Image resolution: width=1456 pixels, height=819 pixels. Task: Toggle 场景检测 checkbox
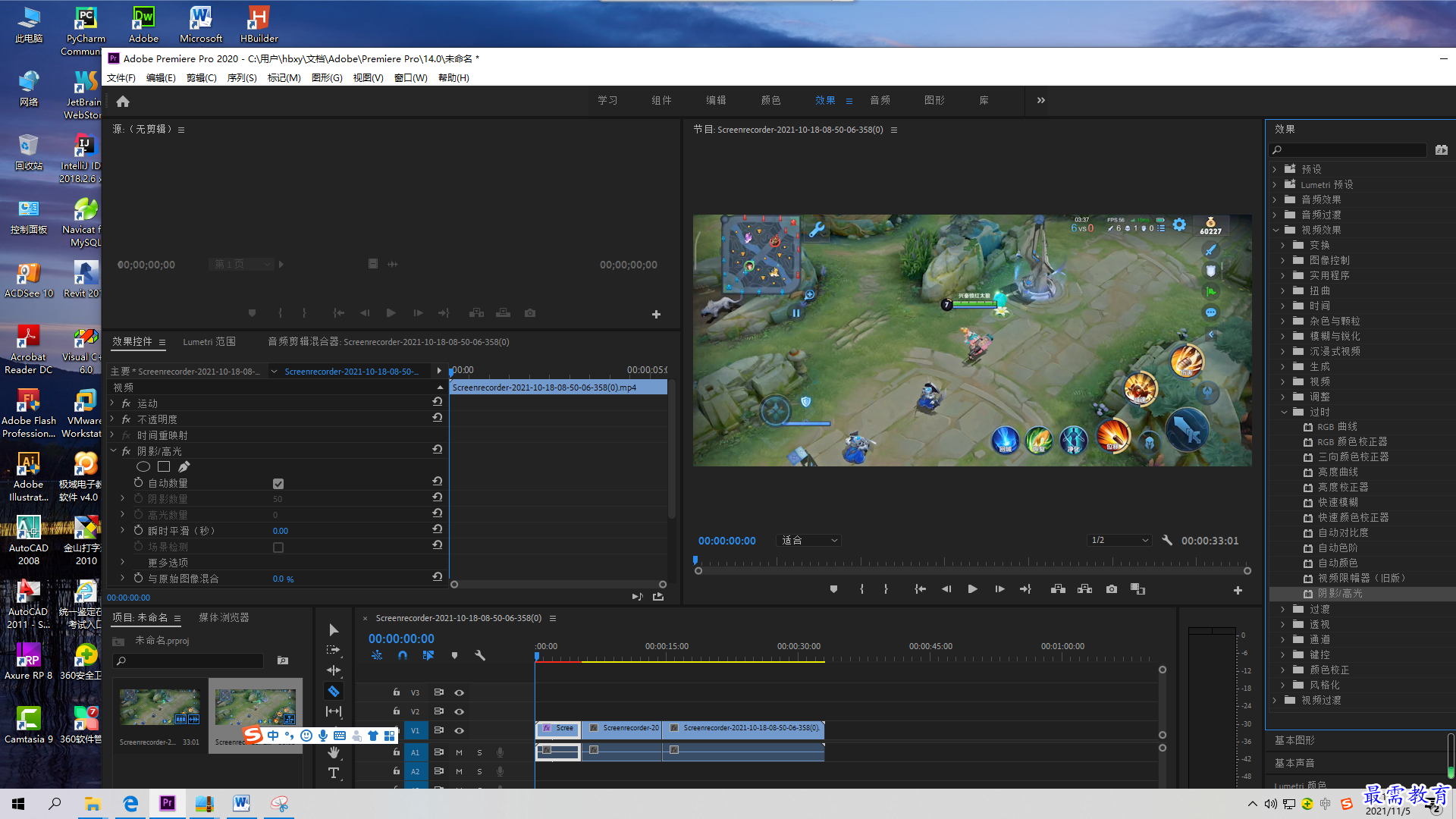pos(278,548)
